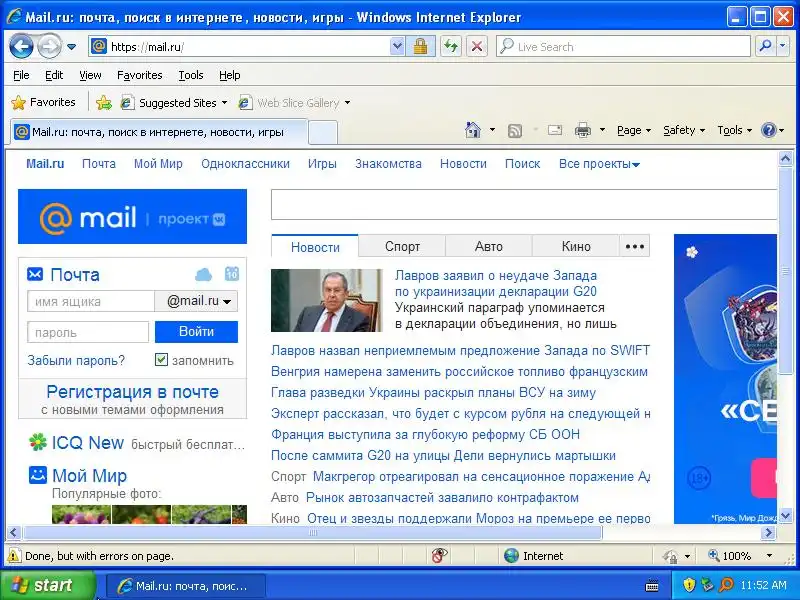Open a new blank tab
This screenshot has height=600, width=800.
[323, 133]
